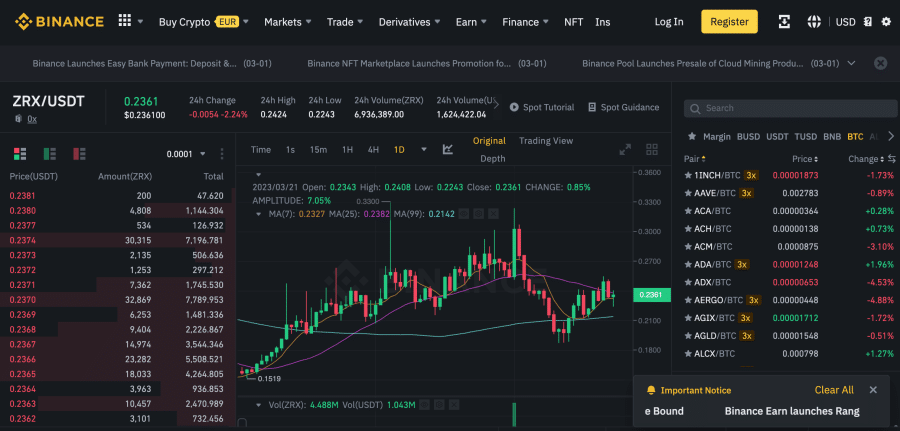
Task: Expand more chart intervals dropdown
Action: click(x=424, y=149)
